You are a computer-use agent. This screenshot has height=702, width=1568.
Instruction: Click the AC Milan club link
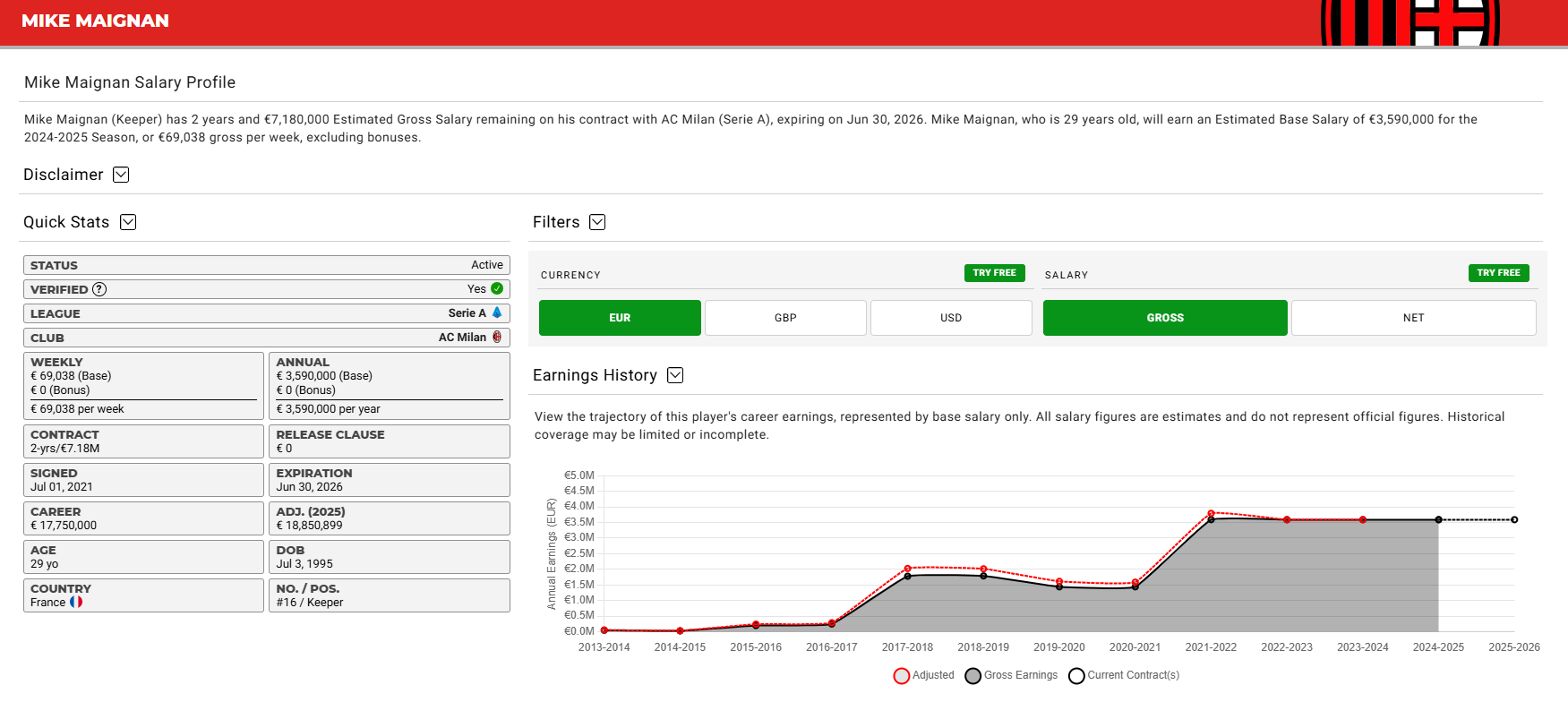point(462,338)
